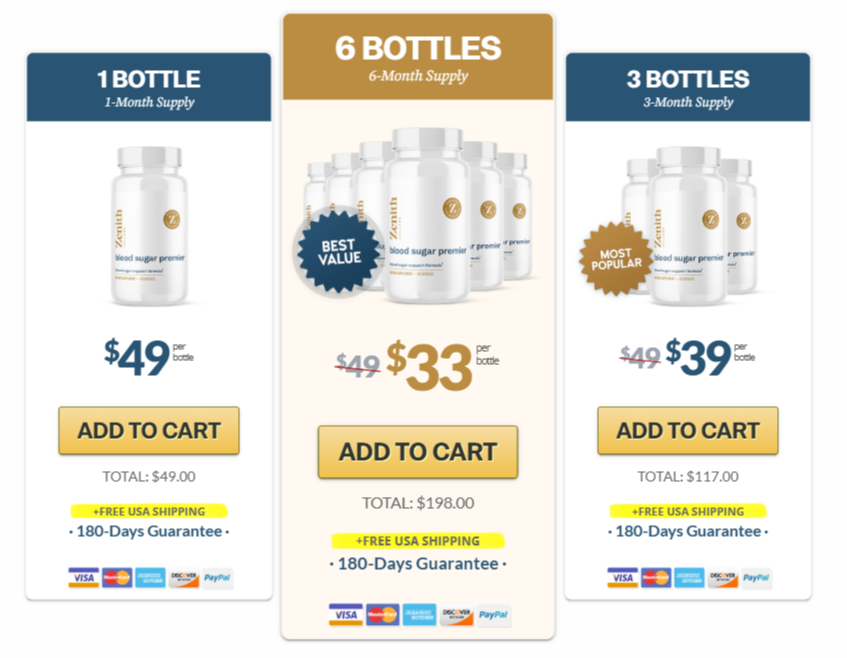
Task: Select the PayPal icon below the 6 Bottles card
Action: tap(492, 614)
